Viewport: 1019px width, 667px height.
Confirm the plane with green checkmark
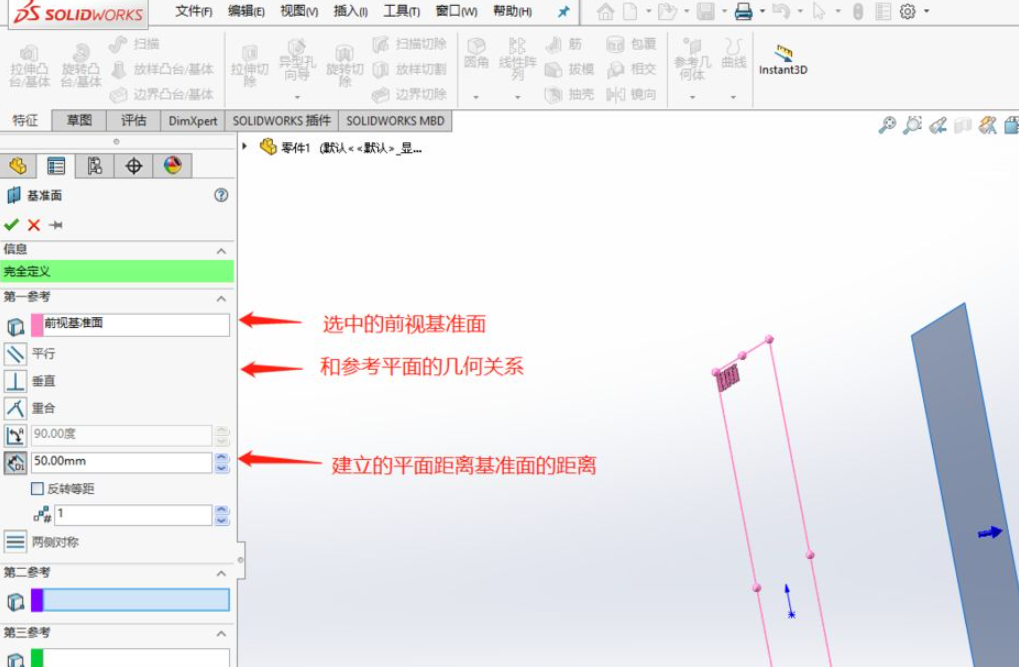11,225
